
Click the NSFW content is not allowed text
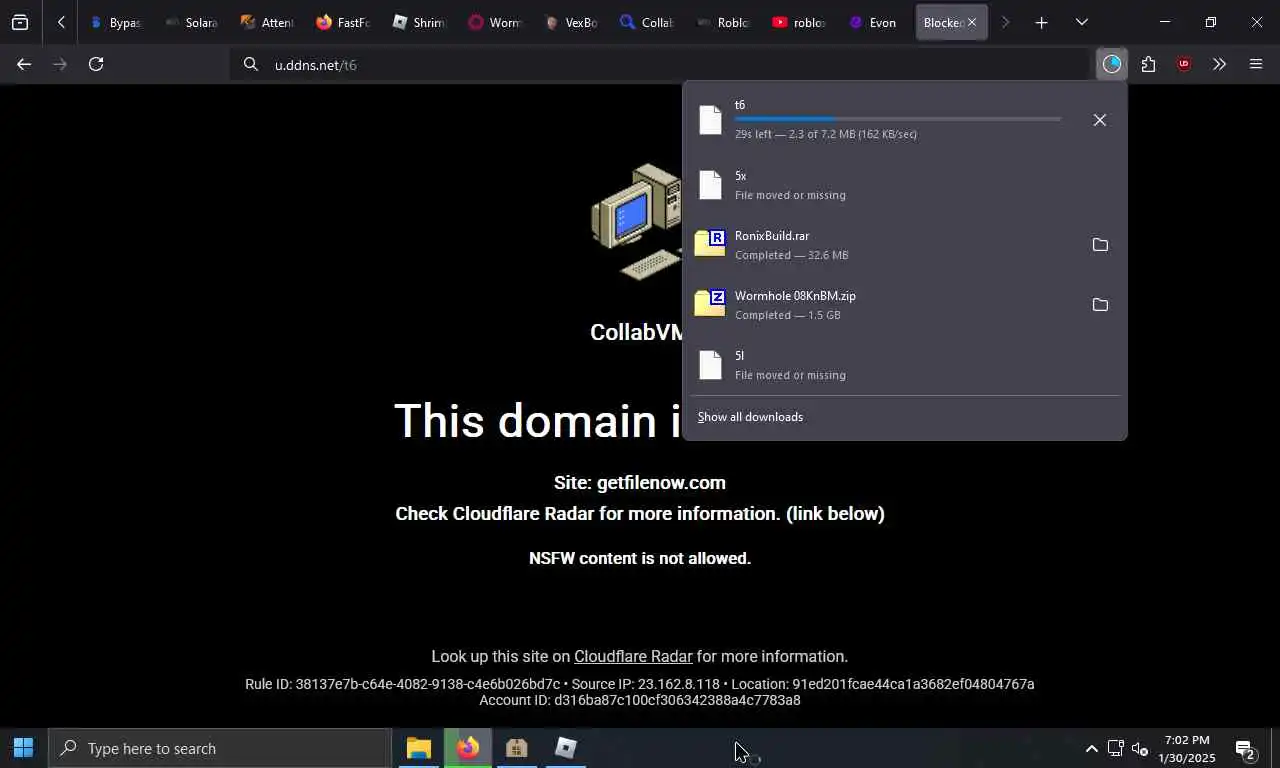click(640, 558)
